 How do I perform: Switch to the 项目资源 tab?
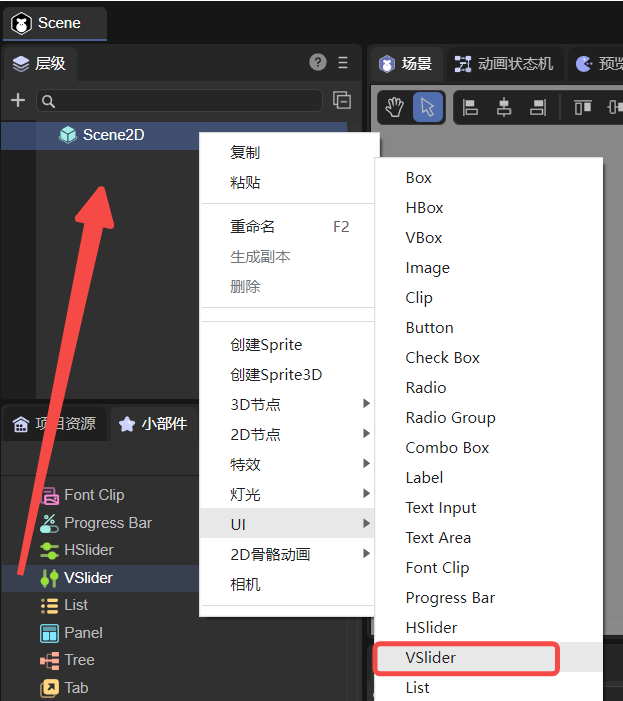[x=55, y=423]
